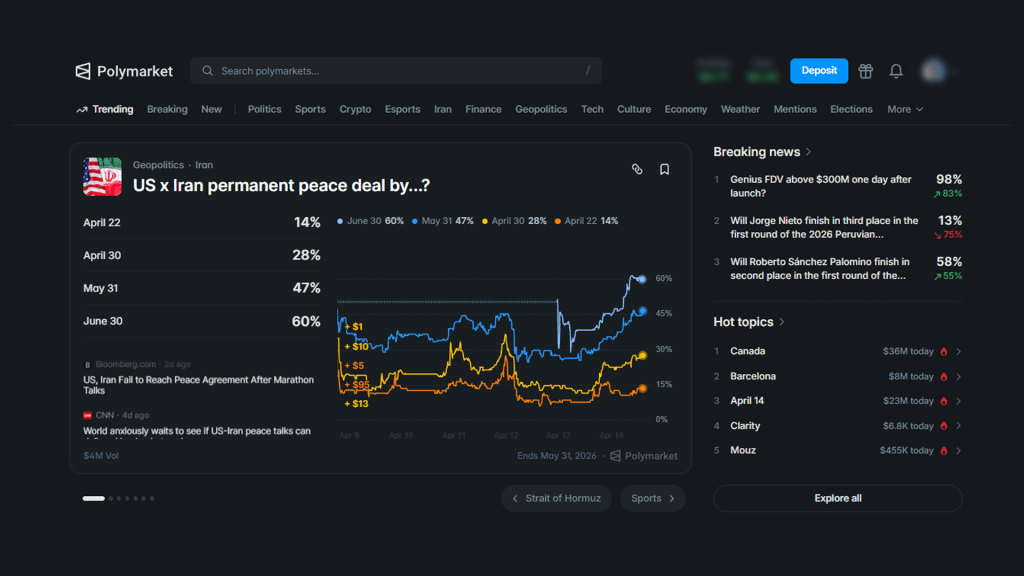Click April 22 chart legend entry
This screenshot has height=576, width=1024.
(x=586, y=221)
